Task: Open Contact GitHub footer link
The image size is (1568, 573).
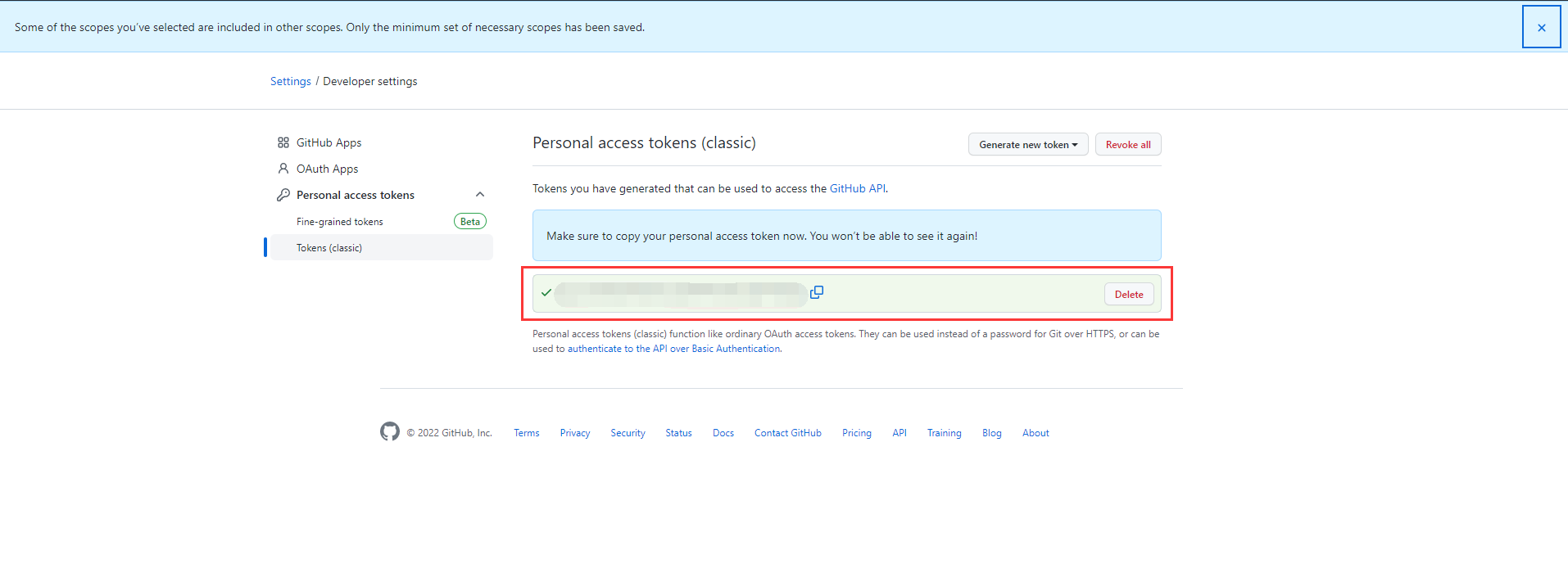Action: 788,433
